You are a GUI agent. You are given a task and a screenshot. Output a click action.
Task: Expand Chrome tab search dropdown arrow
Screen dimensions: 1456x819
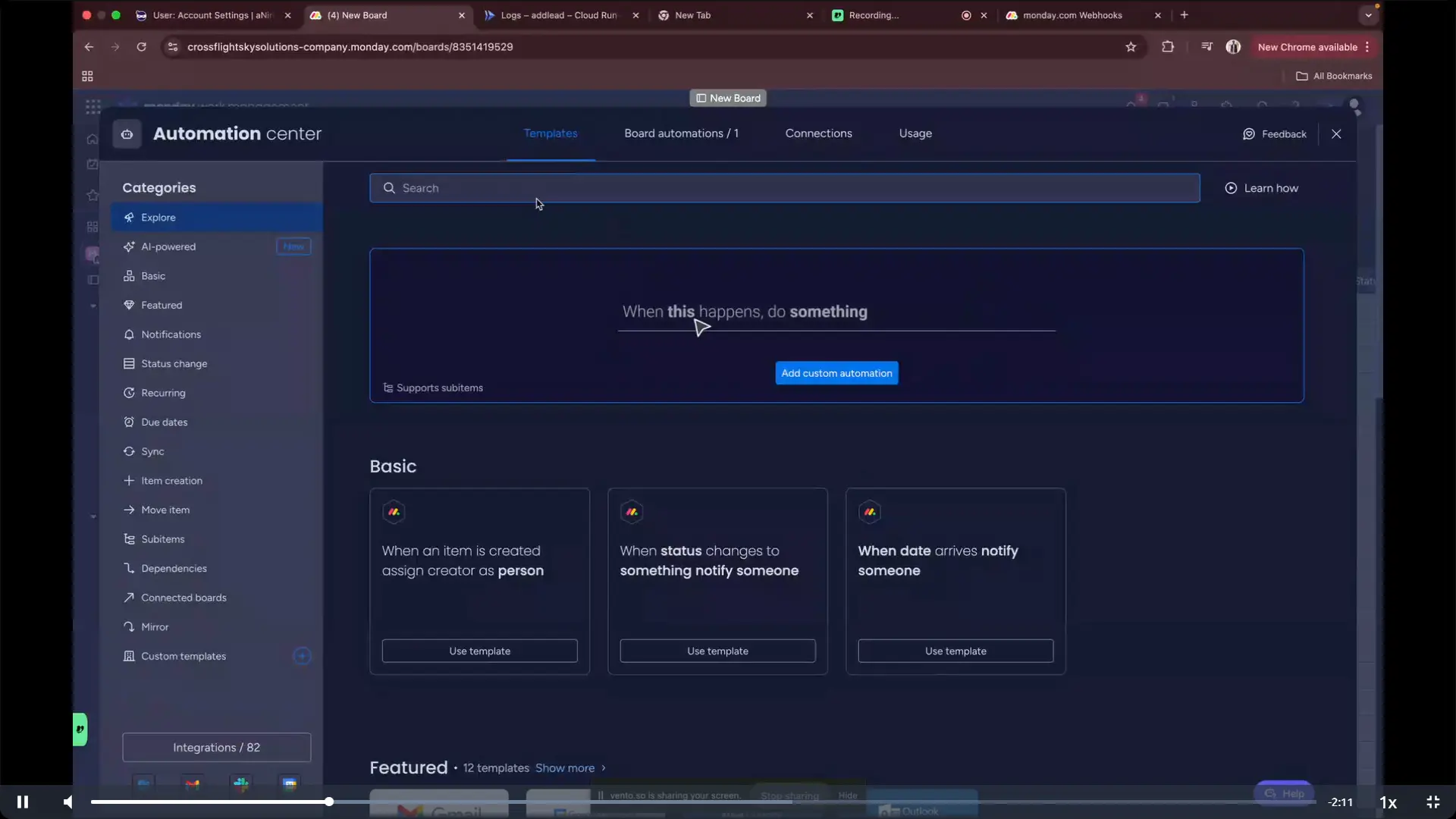pyautogui.click(x=1368, y=15)
